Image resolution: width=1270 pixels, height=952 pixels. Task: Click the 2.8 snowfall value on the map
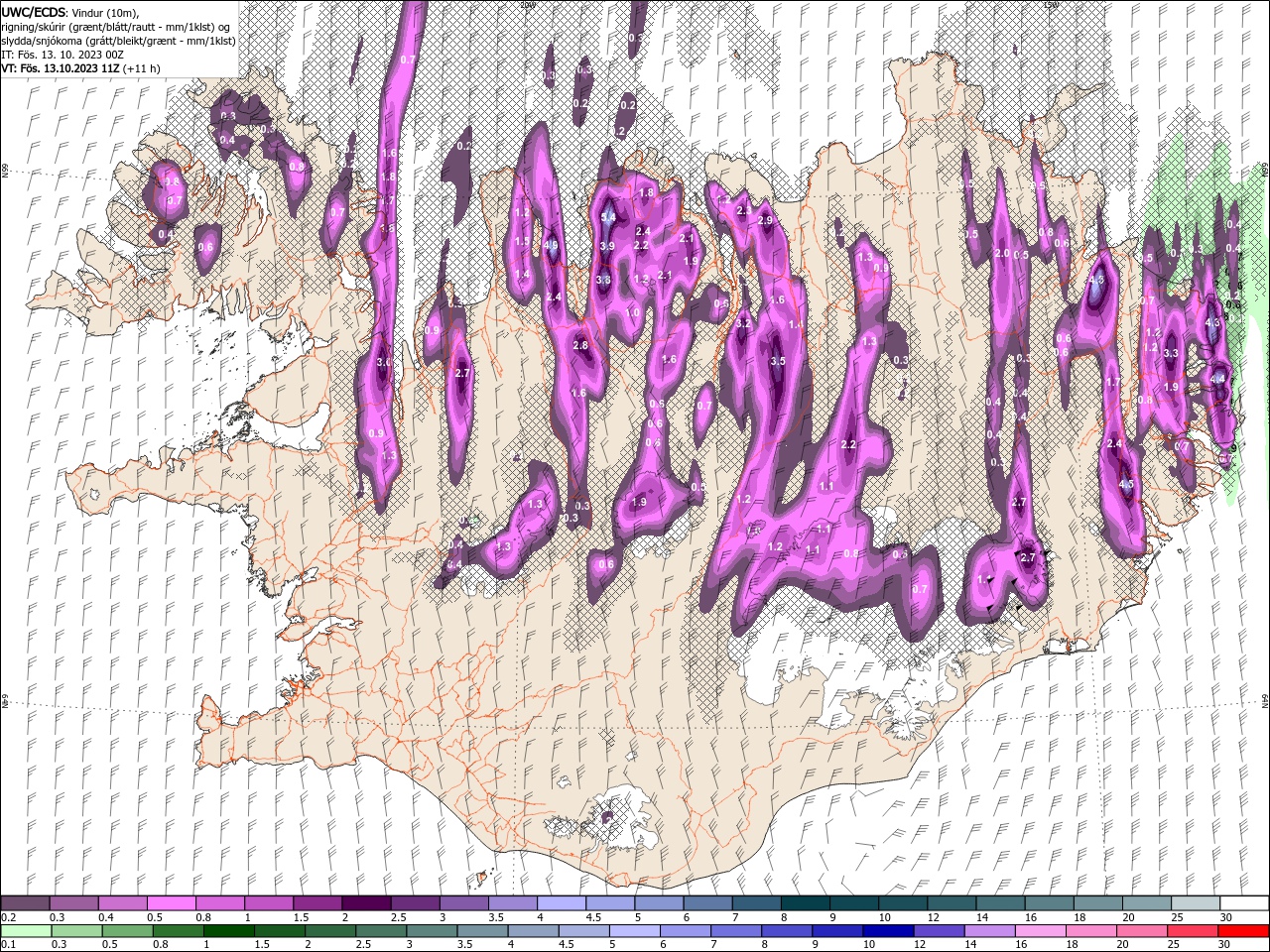581,345
